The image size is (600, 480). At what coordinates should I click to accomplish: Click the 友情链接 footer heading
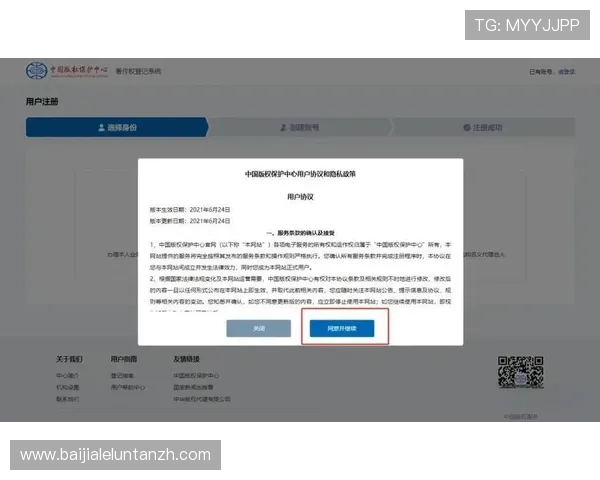[x=186, y=359]
